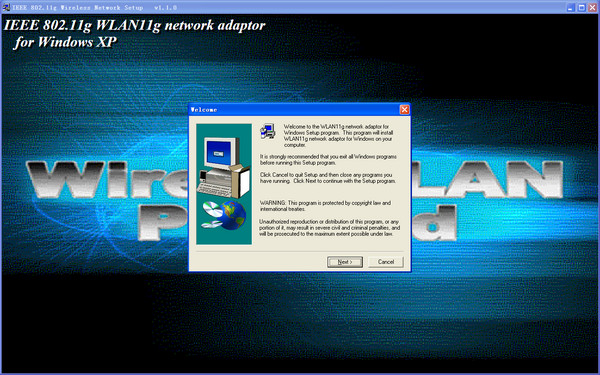Viewport: 600px width, 375px height.
Task: Click the installer illustration of computer and globe
Action: [224, 184]
